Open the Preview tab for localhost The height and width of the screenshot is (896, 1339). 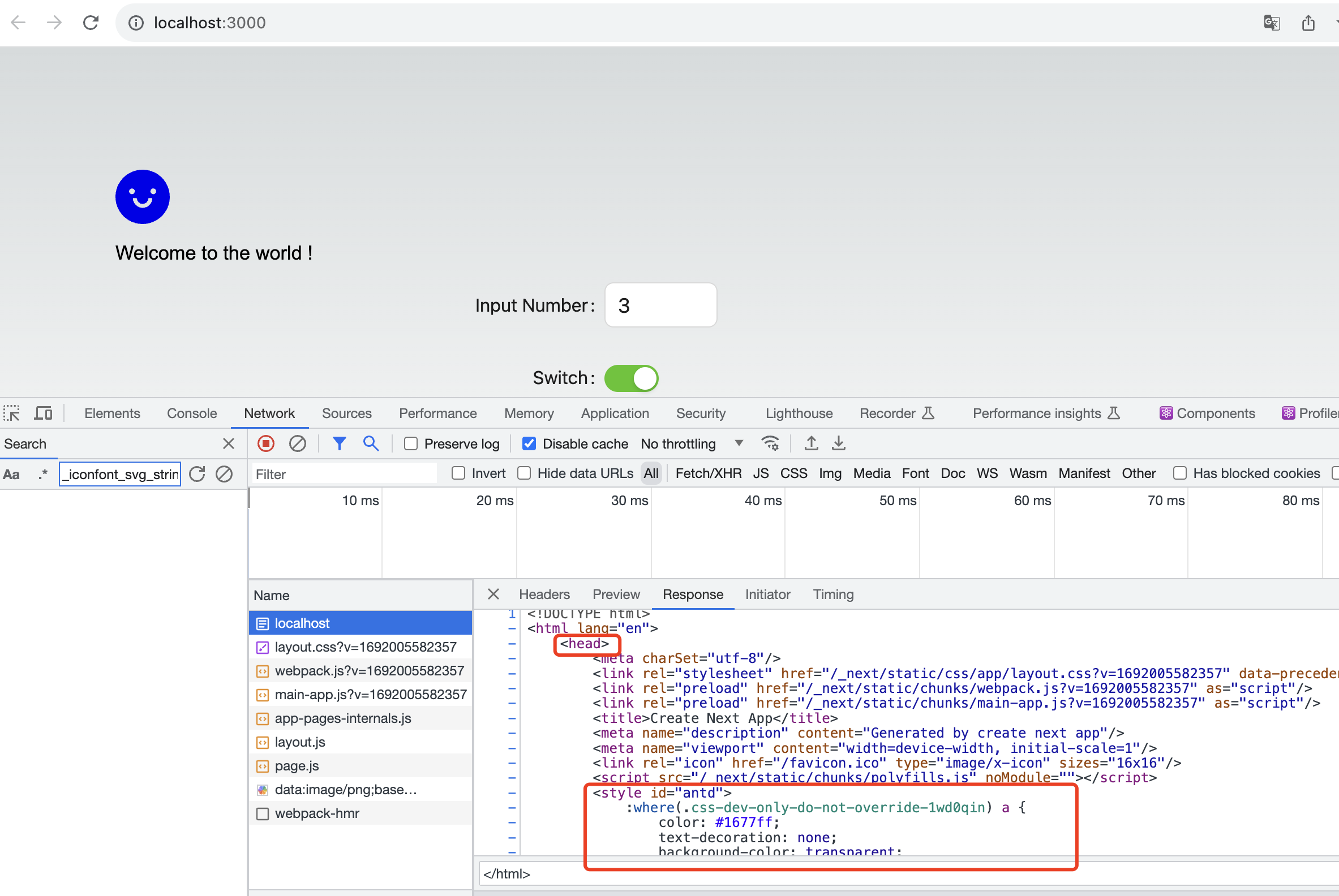point(616,595)
